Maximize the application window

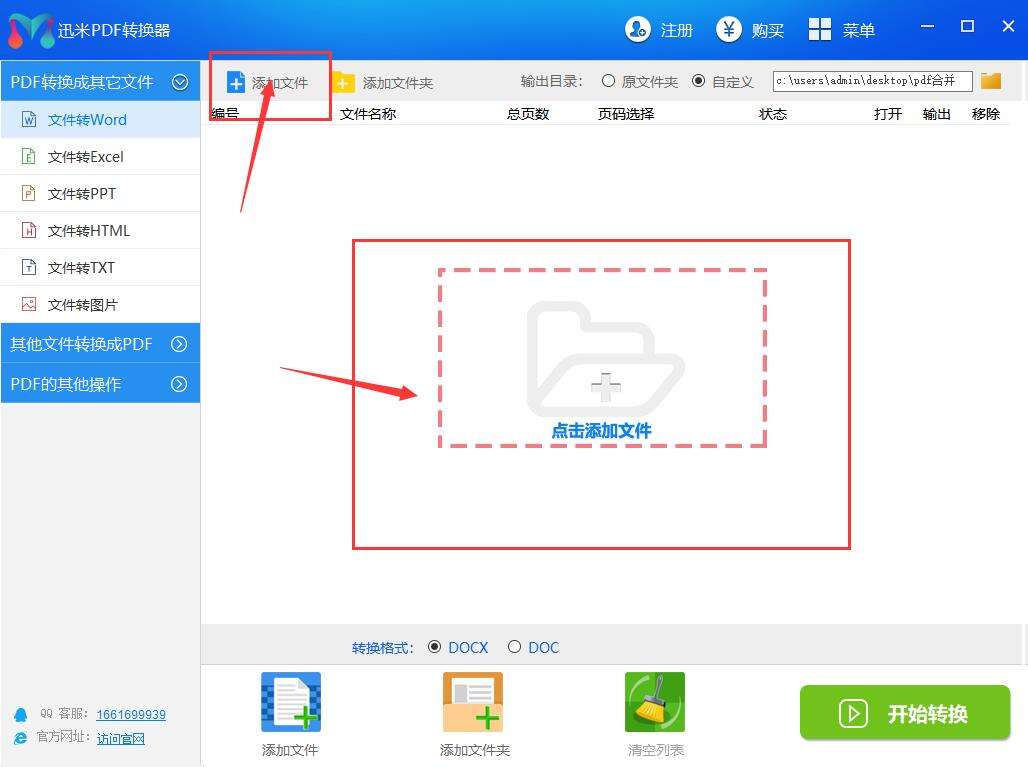click(967, 26)
